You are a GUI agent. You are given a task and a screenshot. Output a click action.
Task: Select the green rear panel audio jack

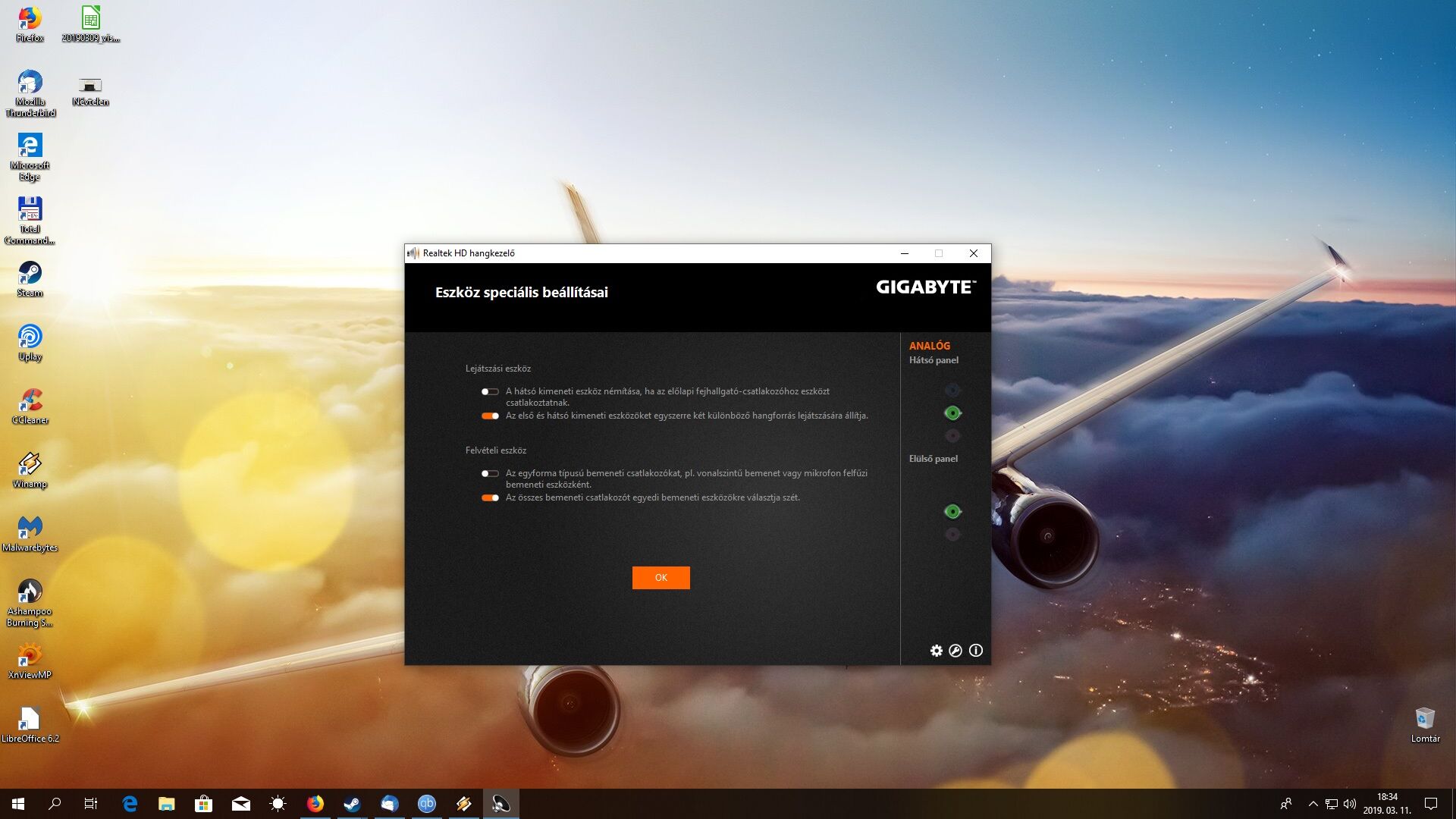click(x=952, y=413)
